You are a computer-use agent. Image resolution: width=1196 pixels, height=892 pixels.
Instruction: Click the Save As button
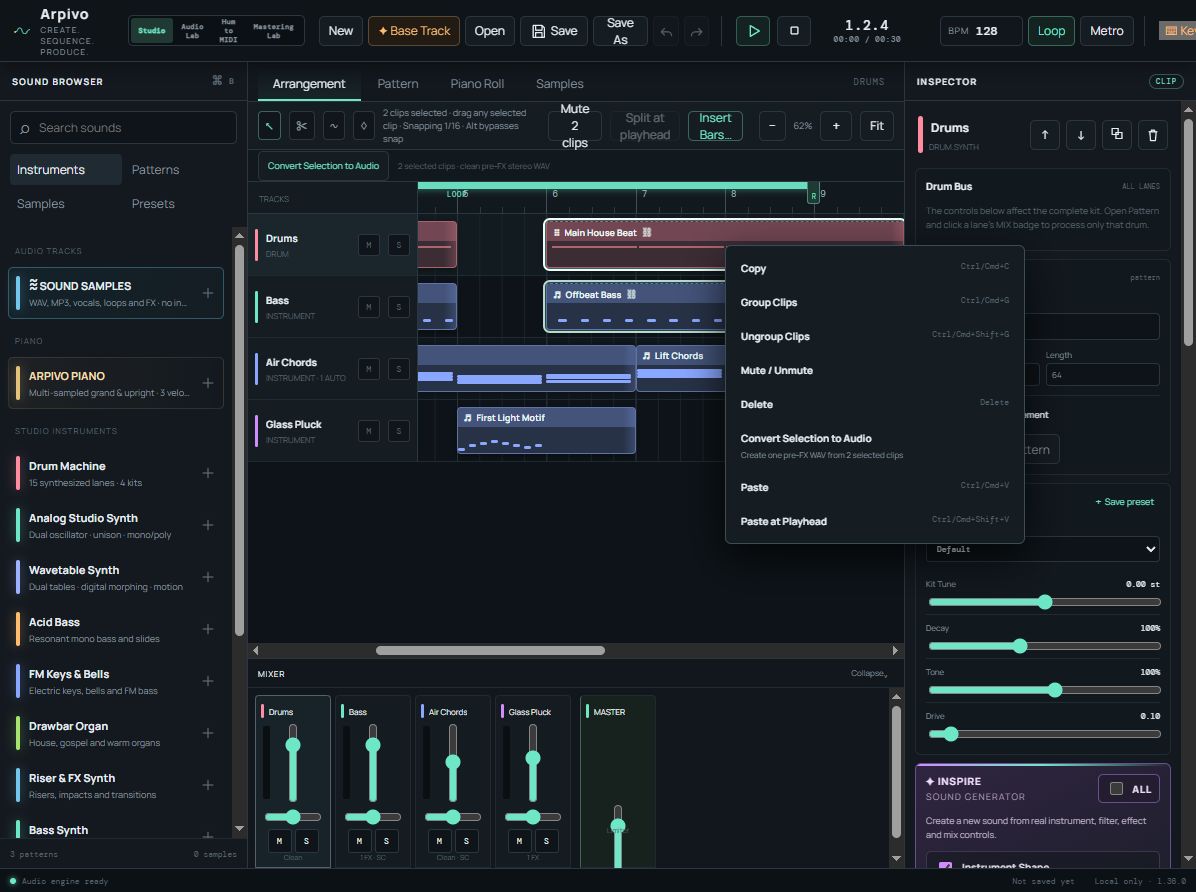tap(620, 31)
